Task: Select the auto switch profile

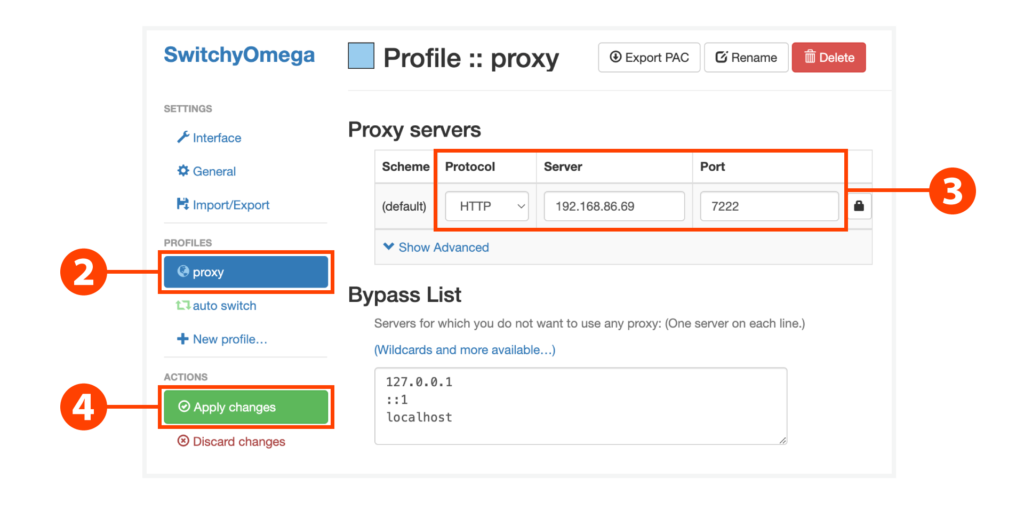Action: (x=224, y=306)
